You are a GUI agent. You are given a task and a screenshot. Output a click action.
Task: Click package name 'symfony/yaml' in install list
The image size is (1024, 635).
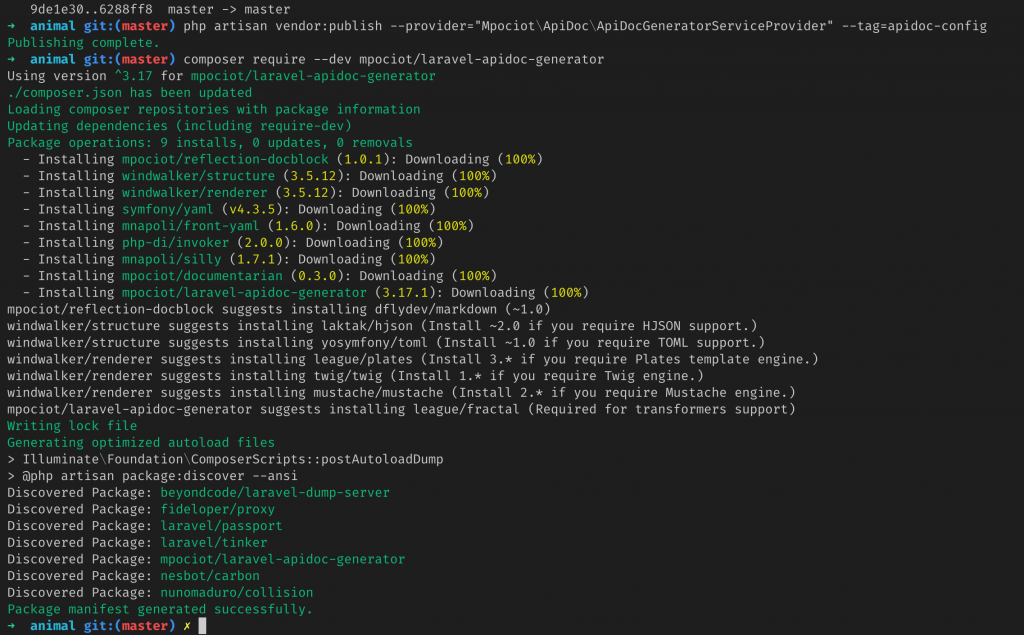[168, 209]
